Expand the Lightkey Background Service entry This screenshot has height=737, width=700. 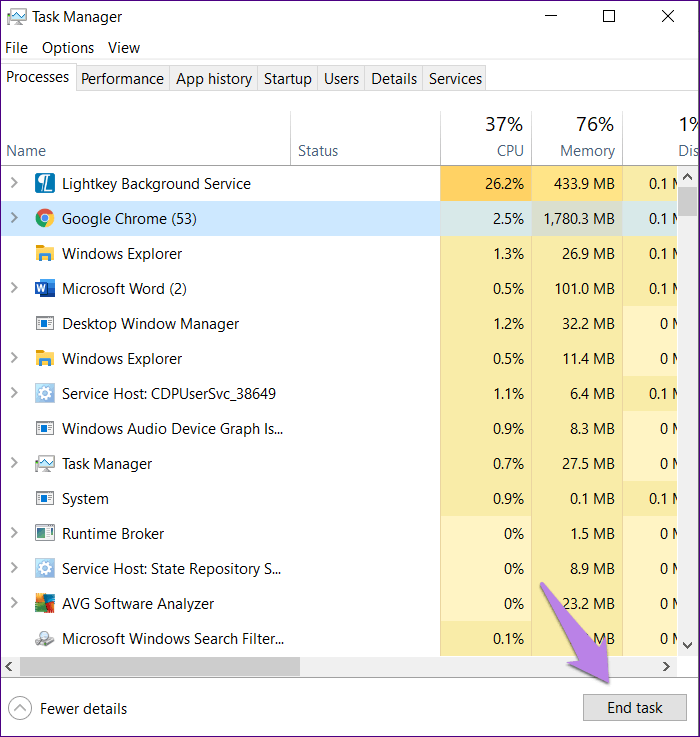coord(14,182)
